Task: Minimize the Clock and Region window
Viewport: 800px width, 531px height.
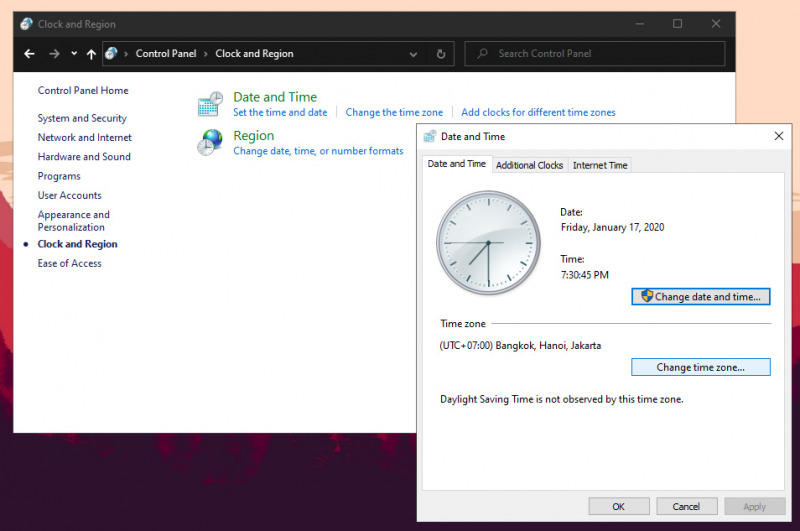Action: click(x=640, y=23)
